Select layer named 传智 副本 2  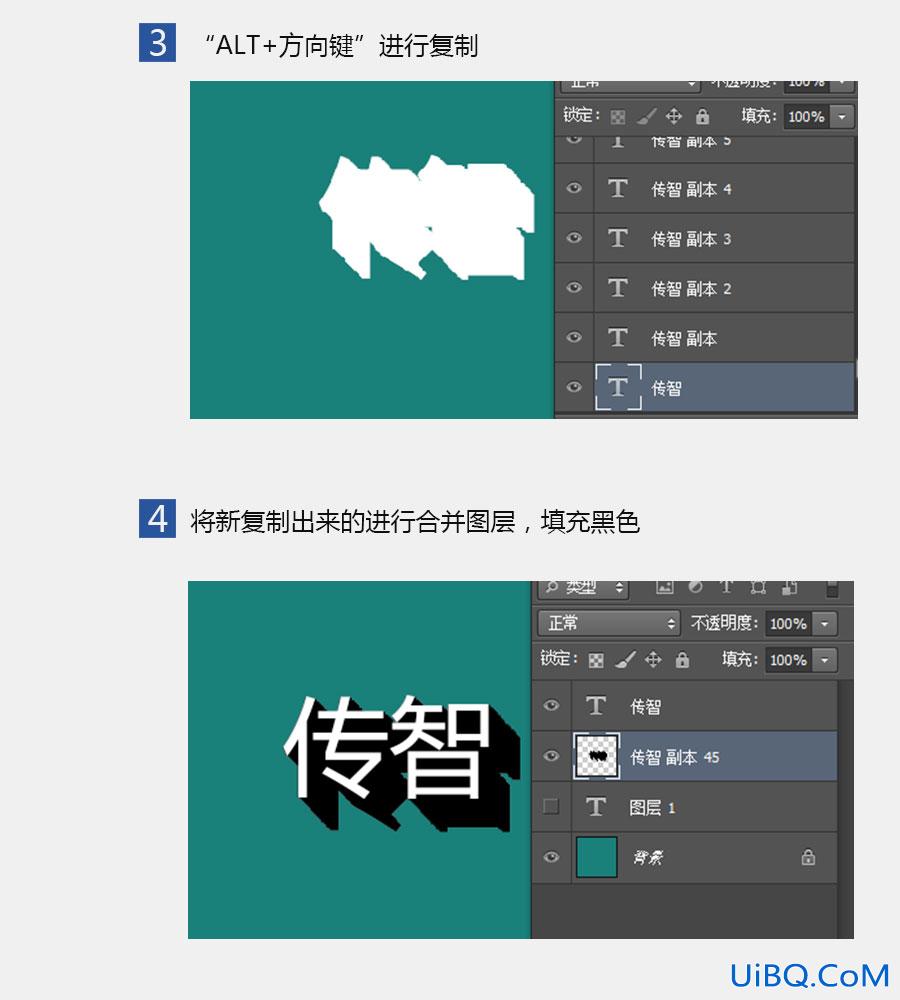pyautogui.click(x=691, y=288)
